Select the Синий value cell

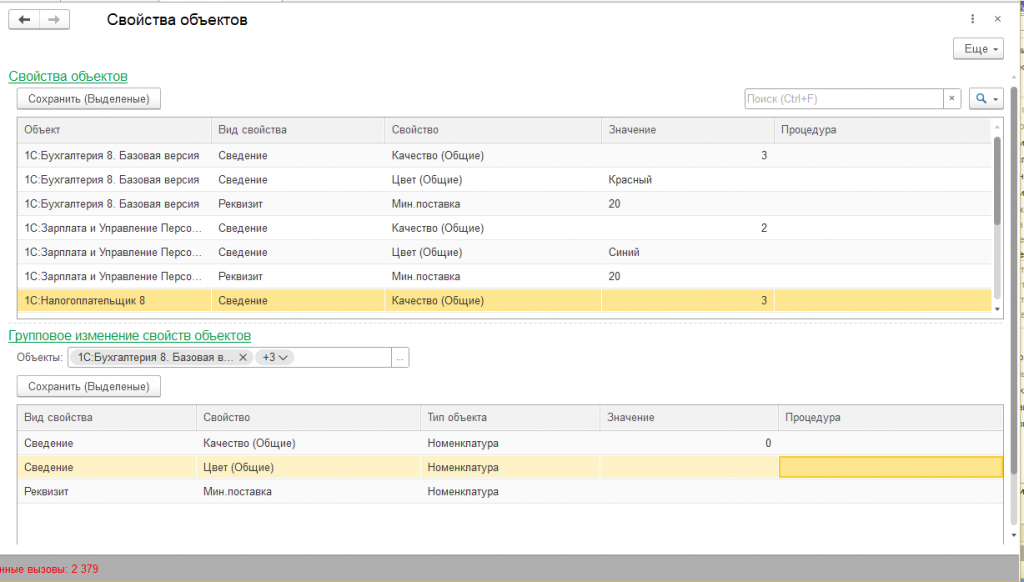tap(688, 252)
